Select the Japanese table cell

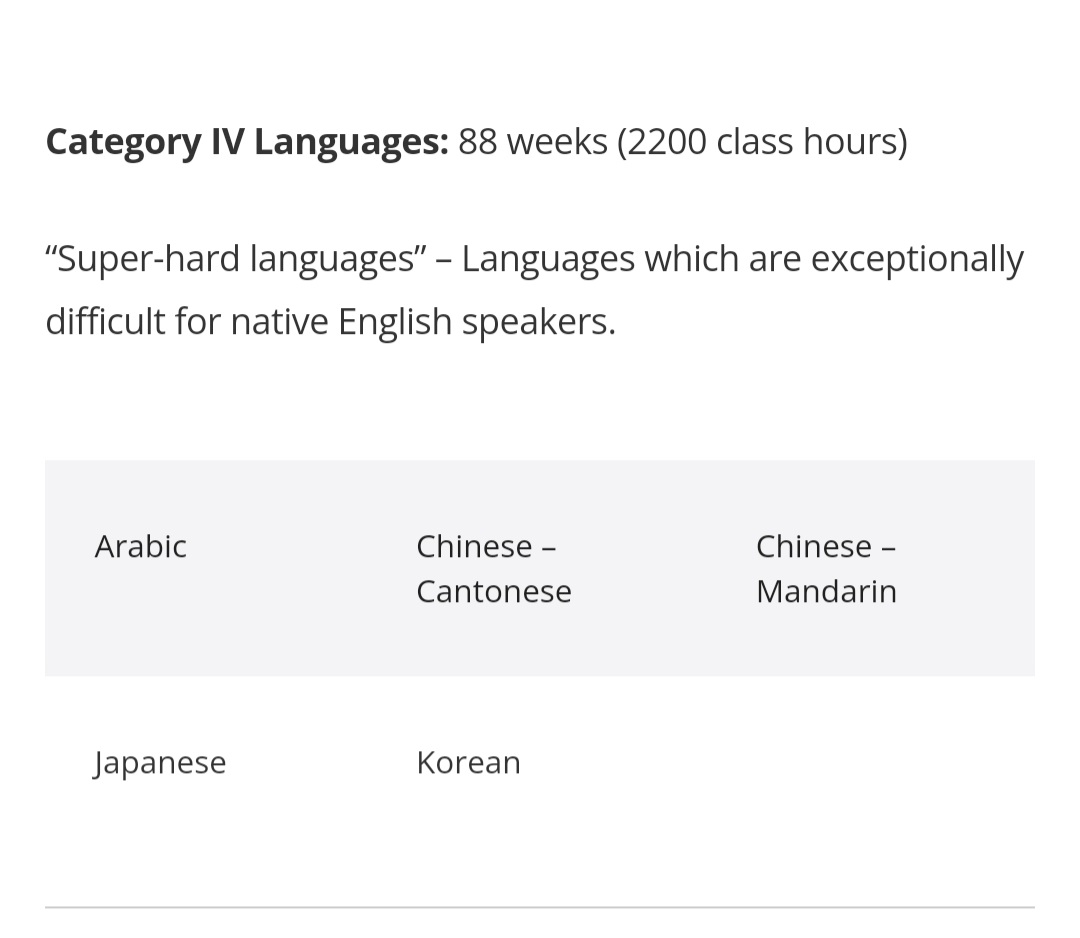[160, 763]
